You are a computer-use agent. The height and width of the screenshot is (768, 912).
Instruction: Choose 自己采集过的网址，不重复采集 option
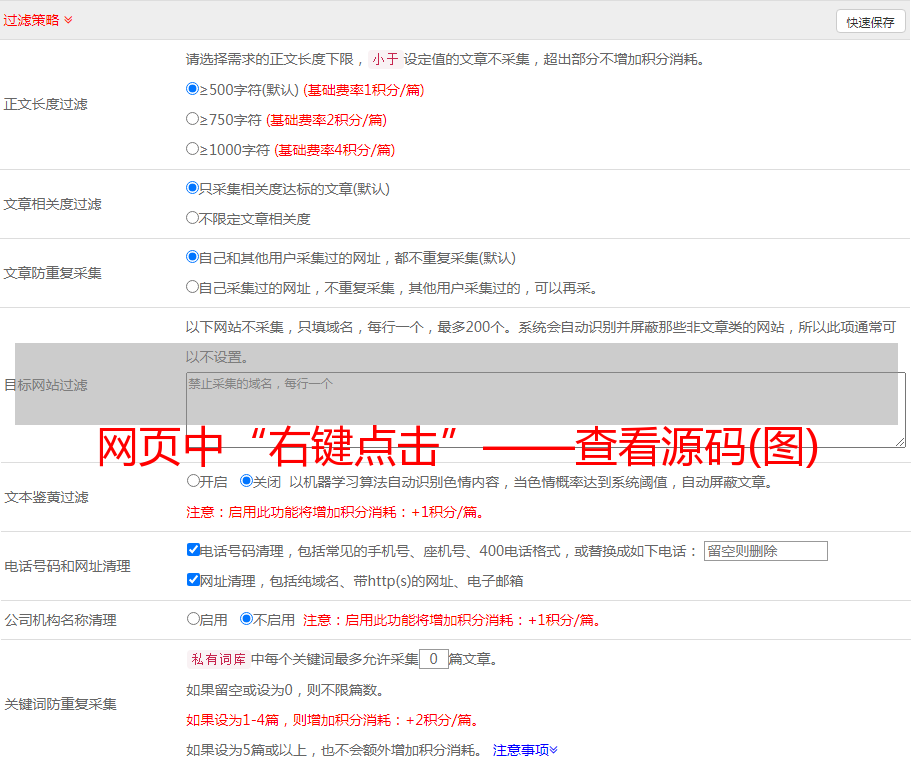[193, 287]
